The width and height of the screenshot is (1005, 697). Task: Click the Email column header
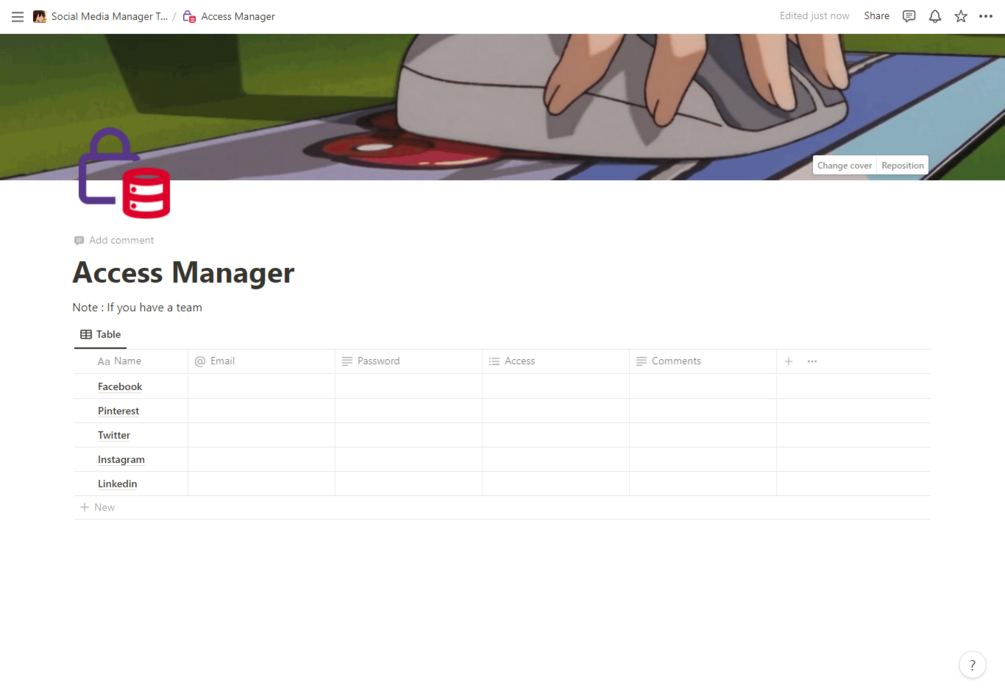click(x=262, y=362)
